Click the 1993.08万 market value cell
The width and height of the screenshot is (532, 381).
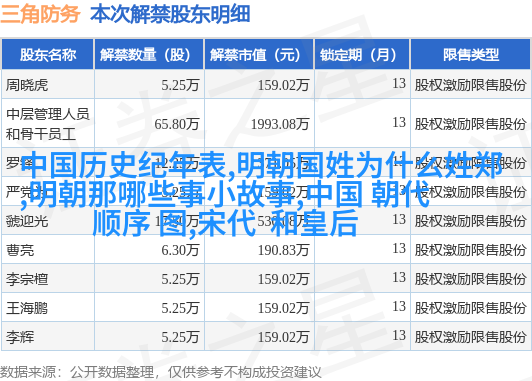tap(280, 124)
